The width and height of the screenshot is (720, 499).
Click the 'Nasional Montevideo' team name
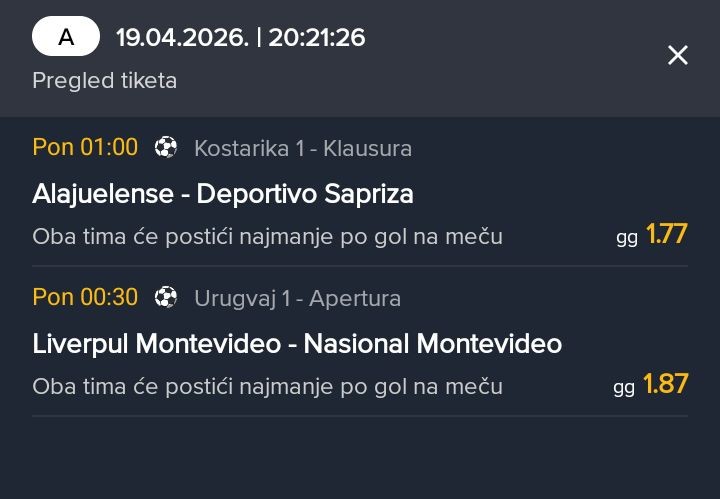pos(433,343)
